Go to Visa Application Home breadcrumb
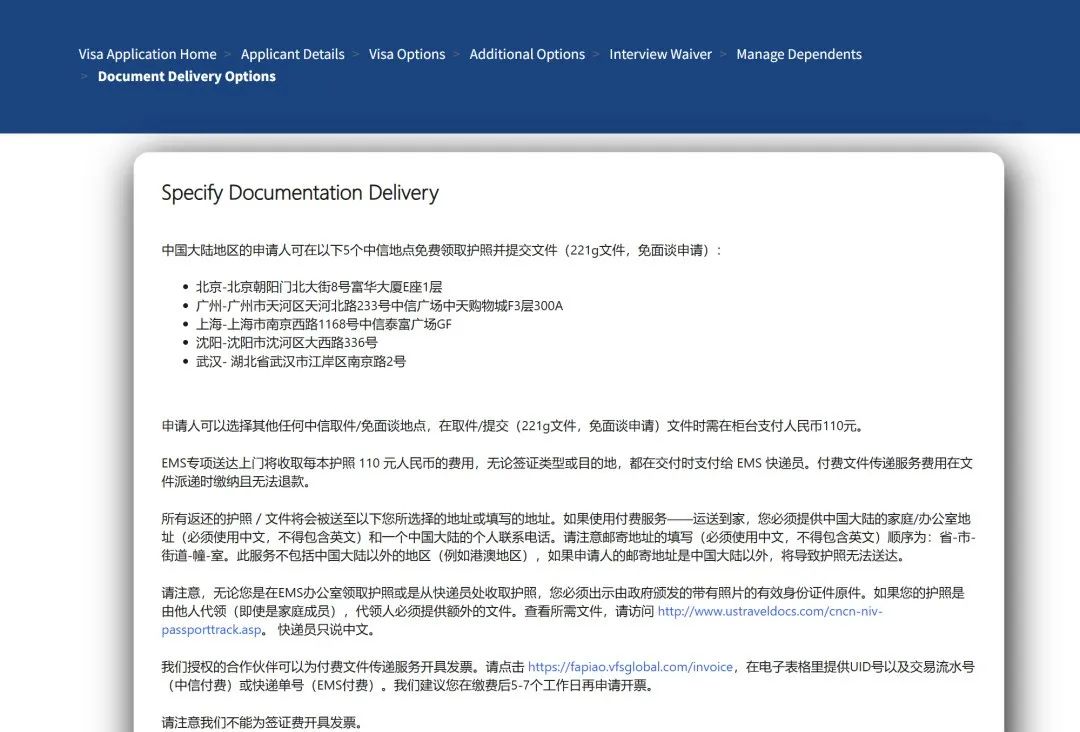Screen dimensions: 1080x732 click(147, 54)
